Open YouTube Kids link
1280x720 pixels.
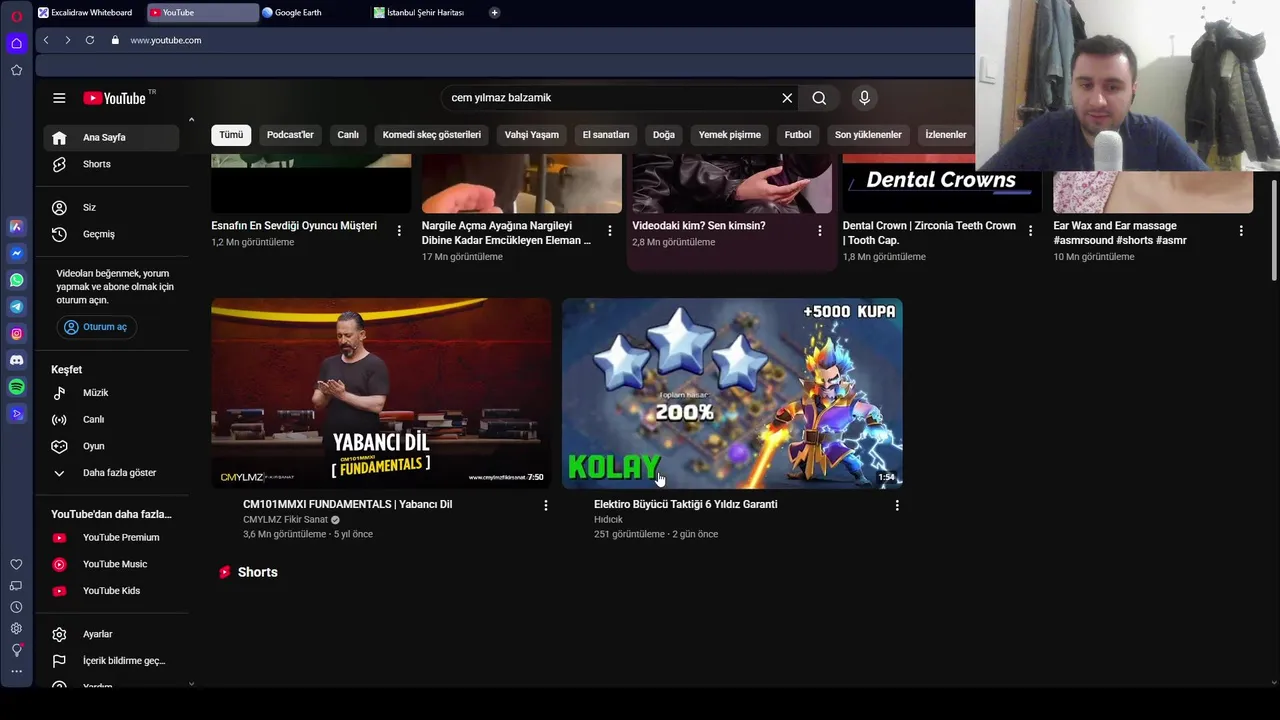111,591
